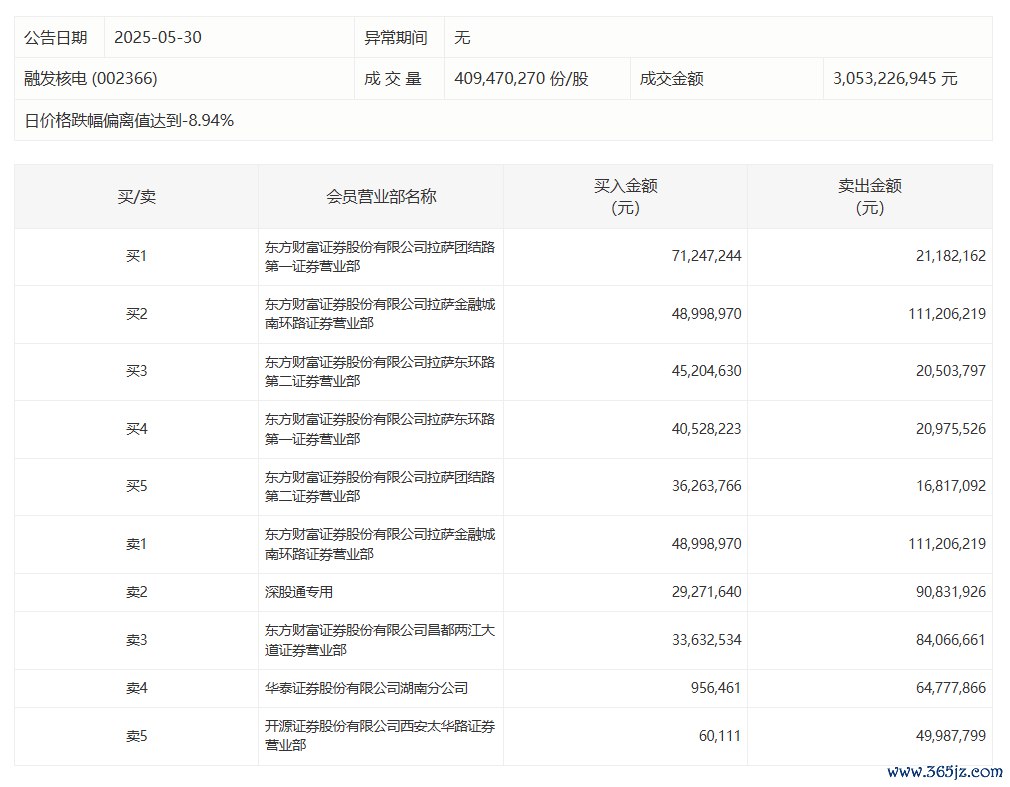Select 卖1 row buy amount 48,998,970
Image resolution: width=1010 pixels, height=787 pixels.
706,544
